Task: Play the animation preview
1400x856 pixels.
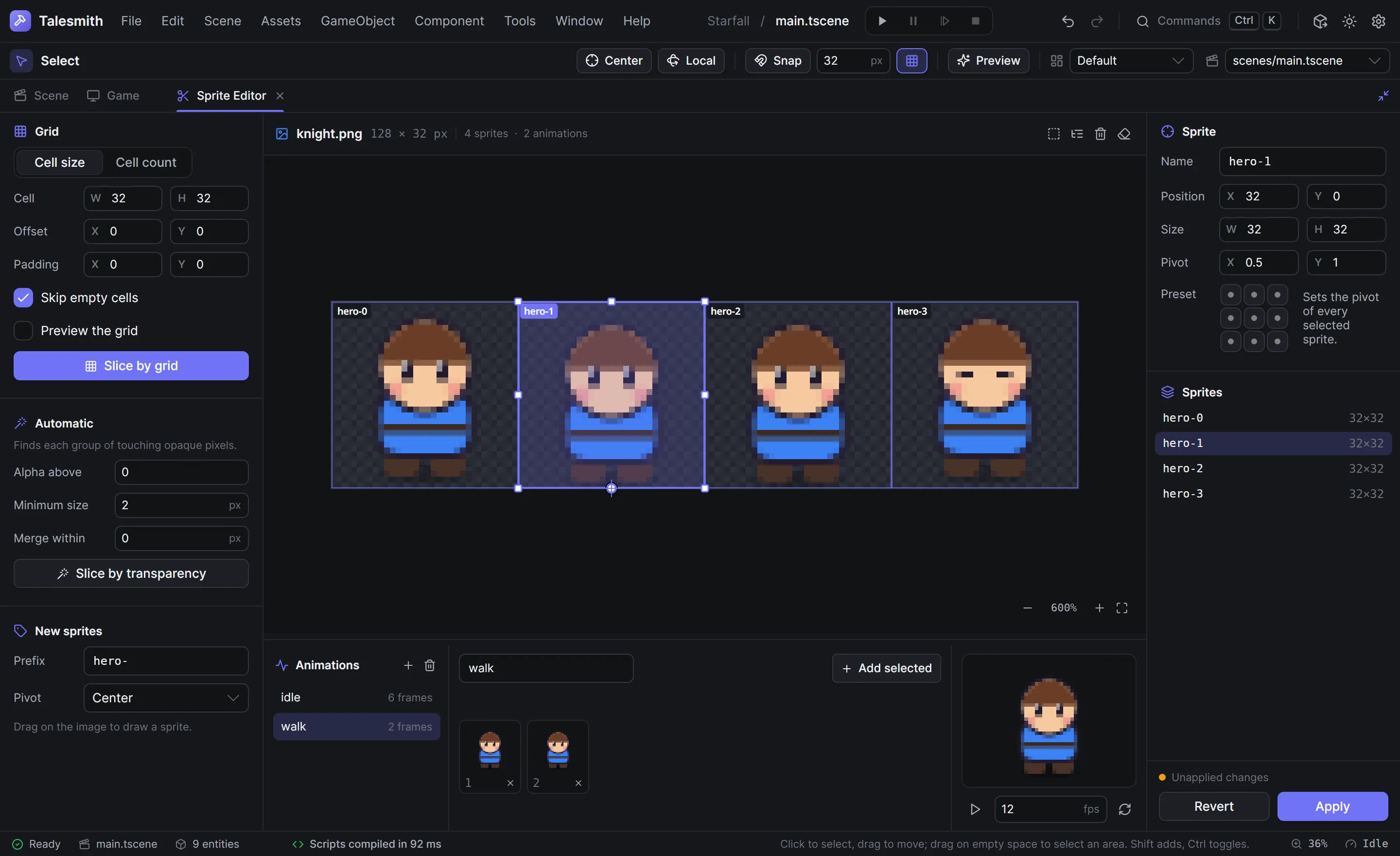Action: coord(975,809)
